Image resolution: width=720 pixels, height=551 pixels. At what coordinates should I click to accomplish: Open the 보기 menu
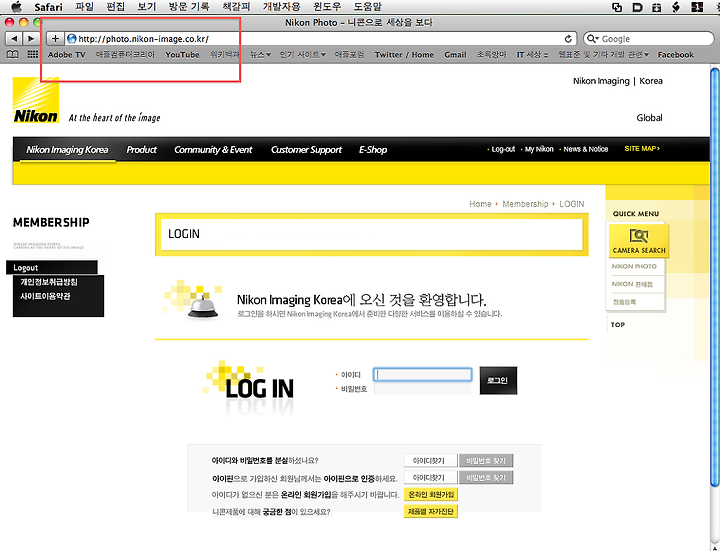pos(146,7)
